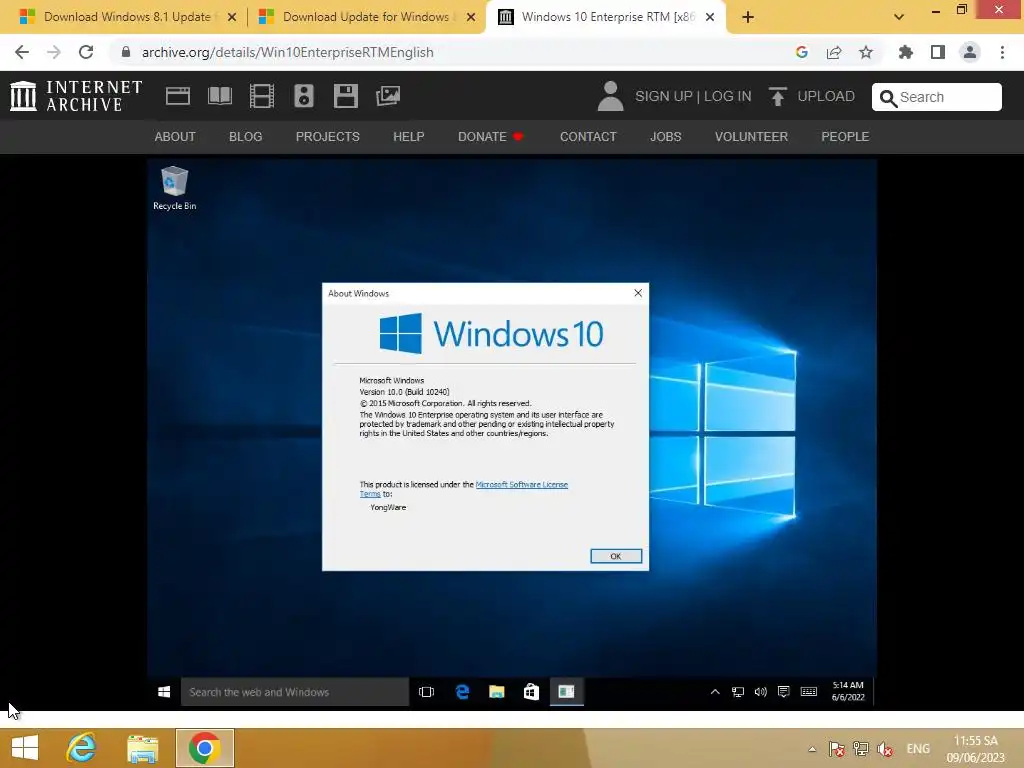Open the Internet Archive images icon
Viewport: 1024px width, 768px height.
(x=388, y=96)
